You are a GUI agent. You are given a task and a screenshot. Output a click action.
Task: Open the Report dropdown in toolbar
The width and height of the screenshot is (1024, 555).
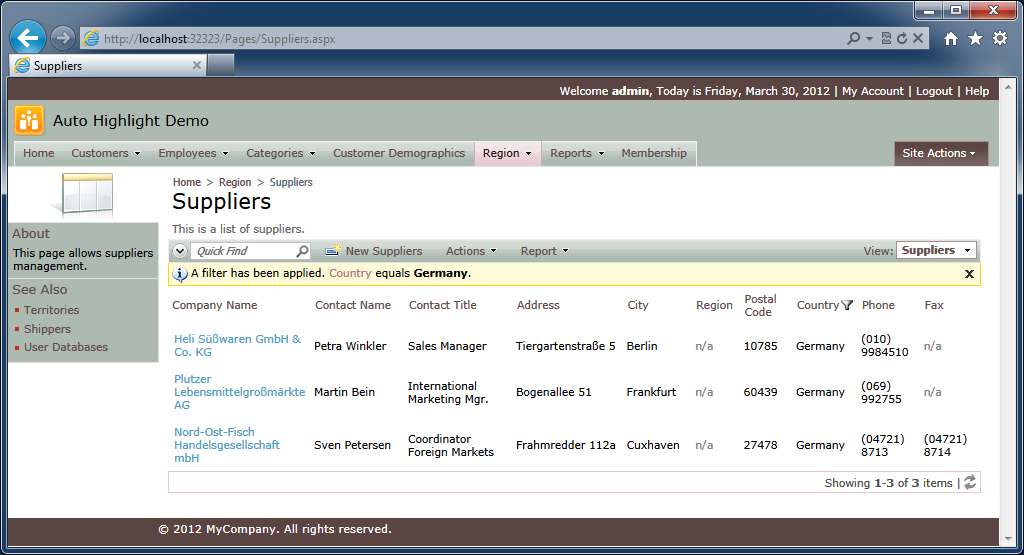(x=544, y=251)
